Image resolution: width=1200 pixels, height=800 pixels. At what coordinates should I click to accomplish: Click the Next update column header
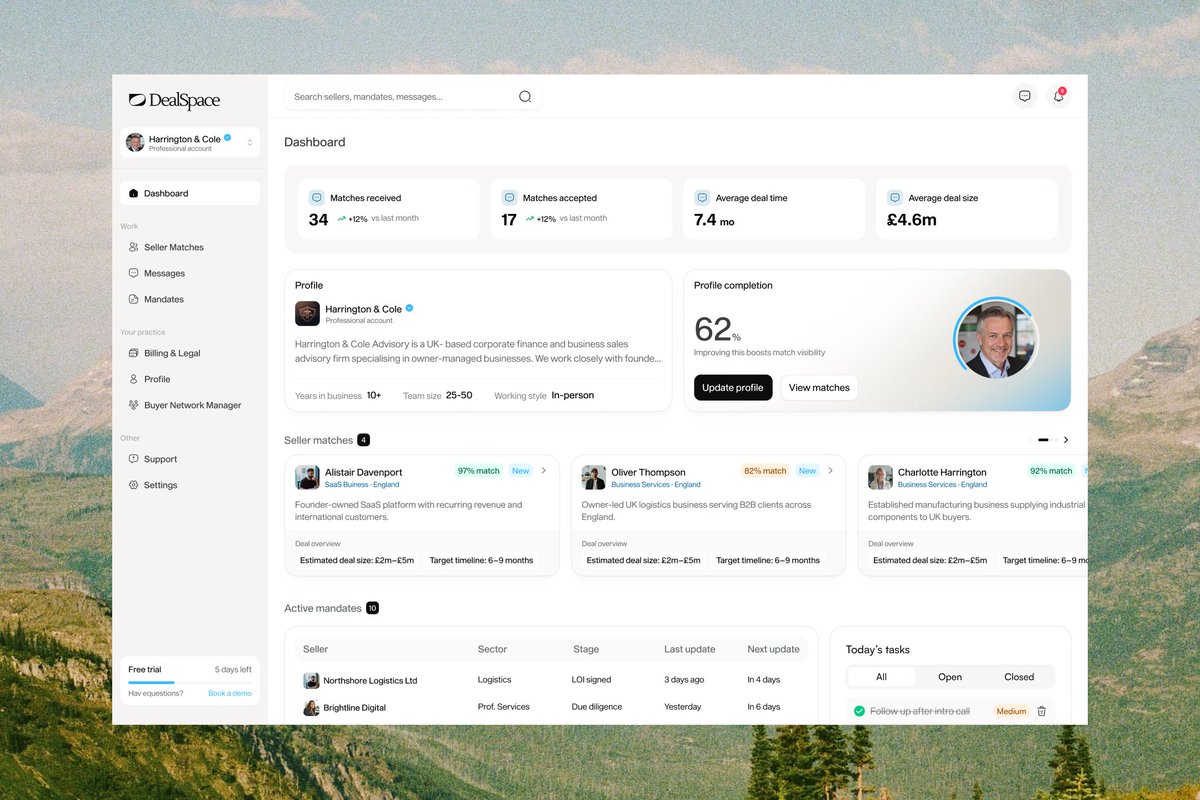point(774,649)
